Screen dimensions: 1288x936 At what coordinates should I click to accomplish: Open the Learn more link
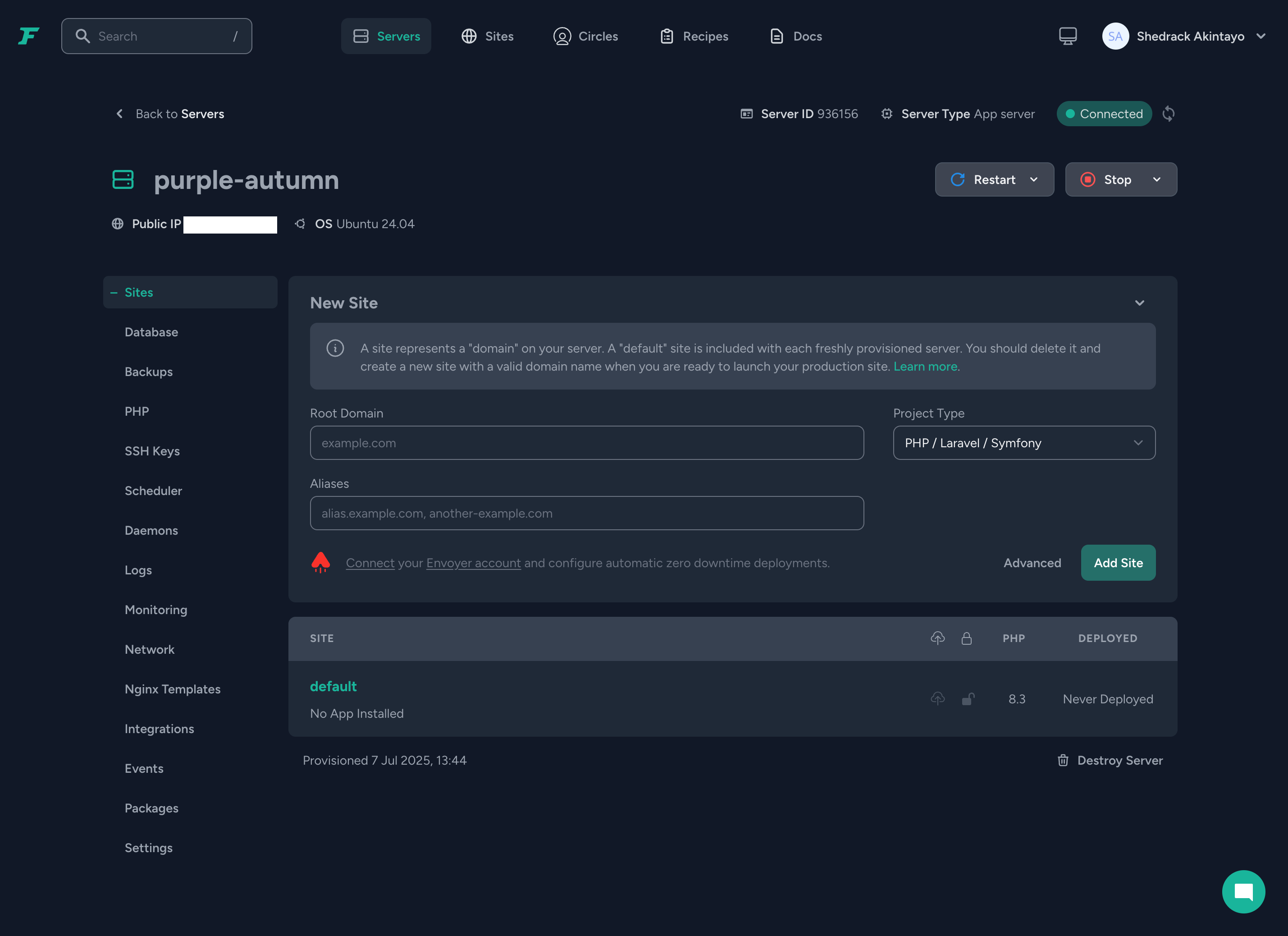pyautogui.click(x=925, y=367)
